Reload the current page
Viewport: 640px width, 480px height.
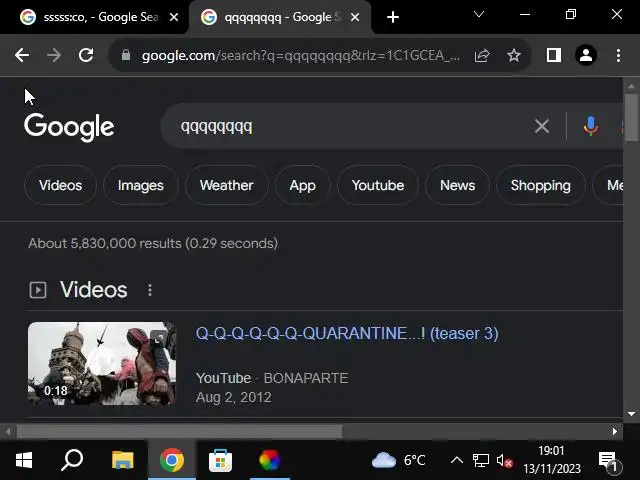86,55
